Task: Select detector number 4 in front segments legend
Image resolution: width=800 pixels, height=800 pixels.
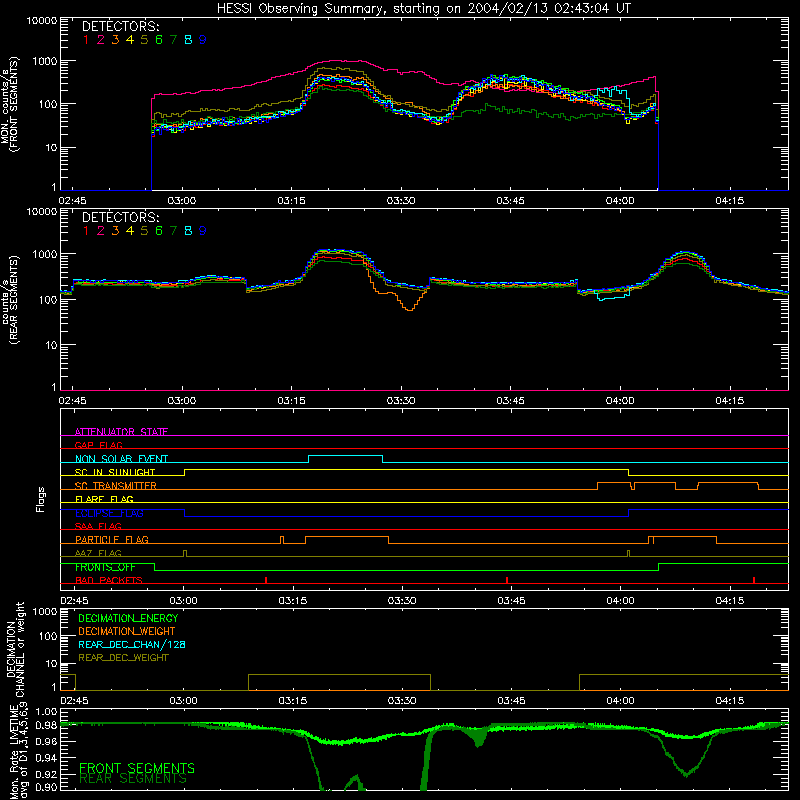Action: [130, 40]
